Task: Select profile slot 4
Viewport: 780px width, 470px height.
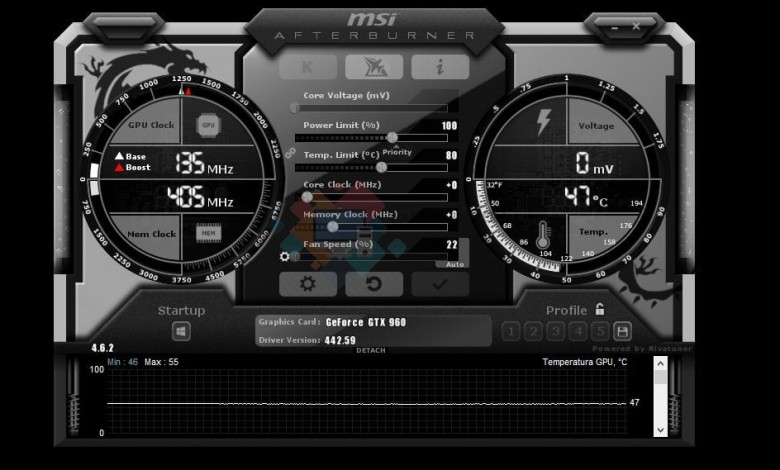Action: [578, 331]
